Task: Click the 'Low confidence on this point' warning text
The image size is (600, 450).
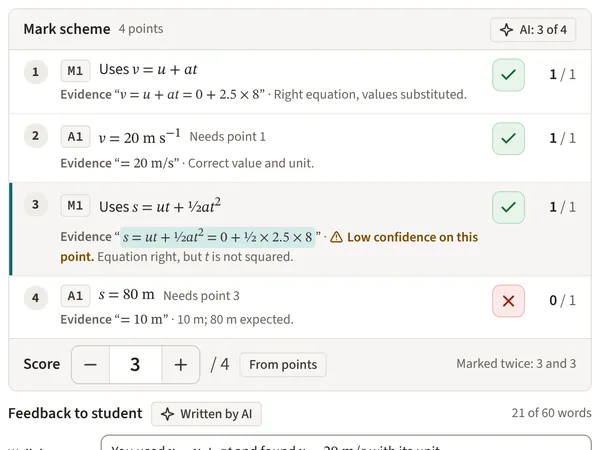Action: click(x=269, y=247)
